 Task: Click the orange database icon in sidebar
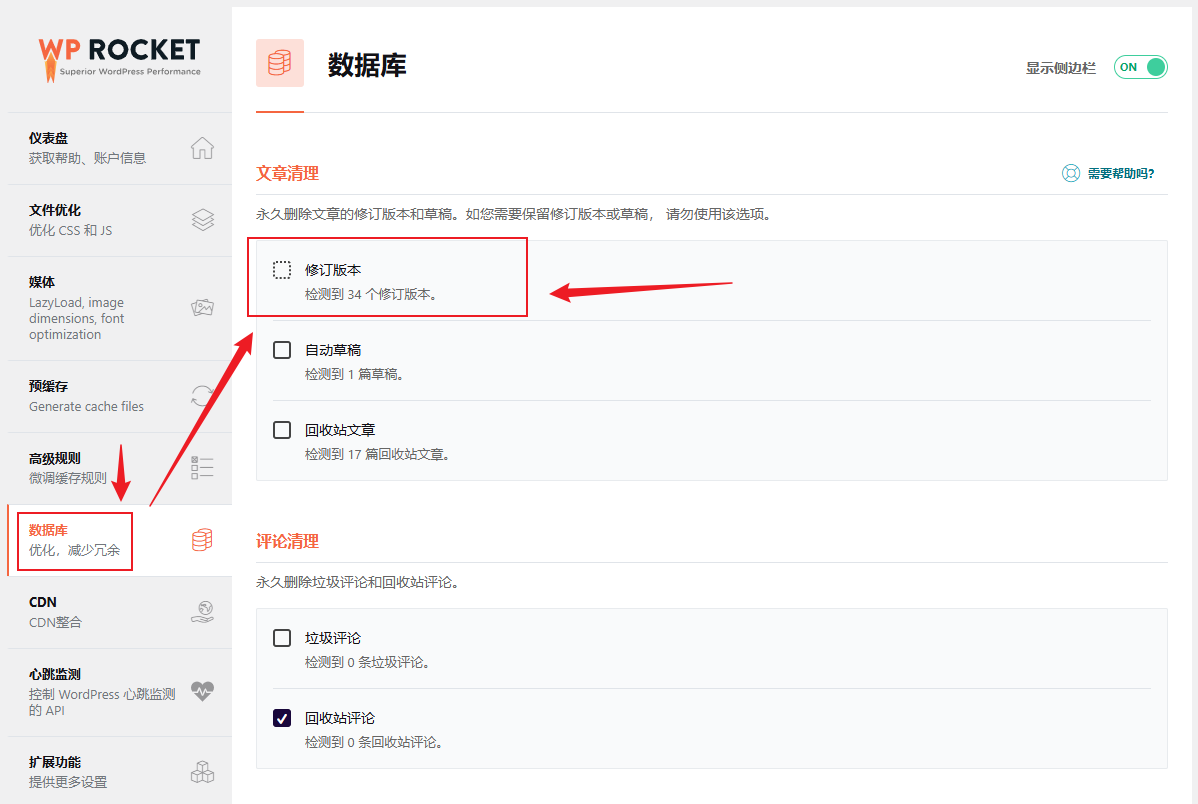coord(202,540)
